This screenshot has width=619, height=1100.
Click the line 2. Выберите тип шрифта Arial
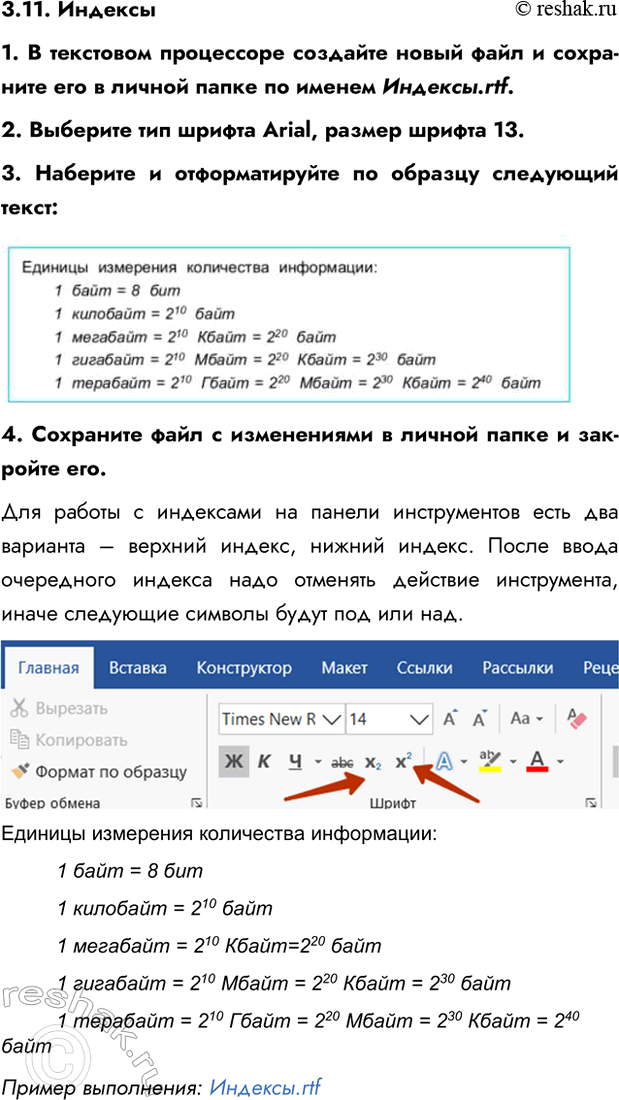point(262,131)
